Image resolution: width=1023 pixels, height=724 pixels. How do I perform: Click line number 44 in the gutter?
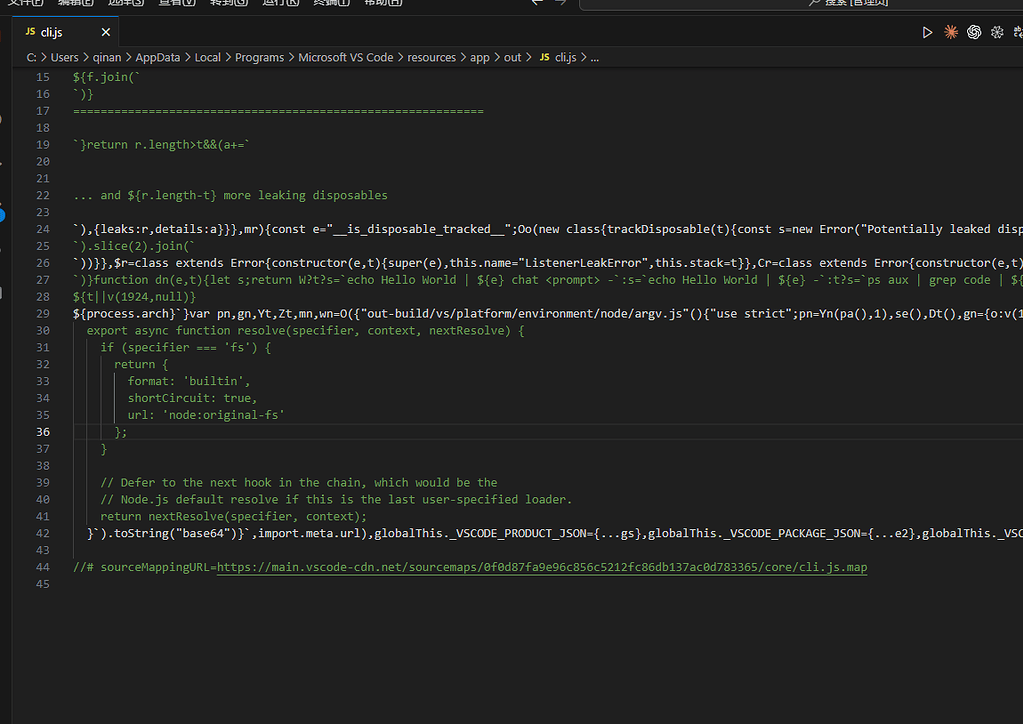tap(43, 567)
